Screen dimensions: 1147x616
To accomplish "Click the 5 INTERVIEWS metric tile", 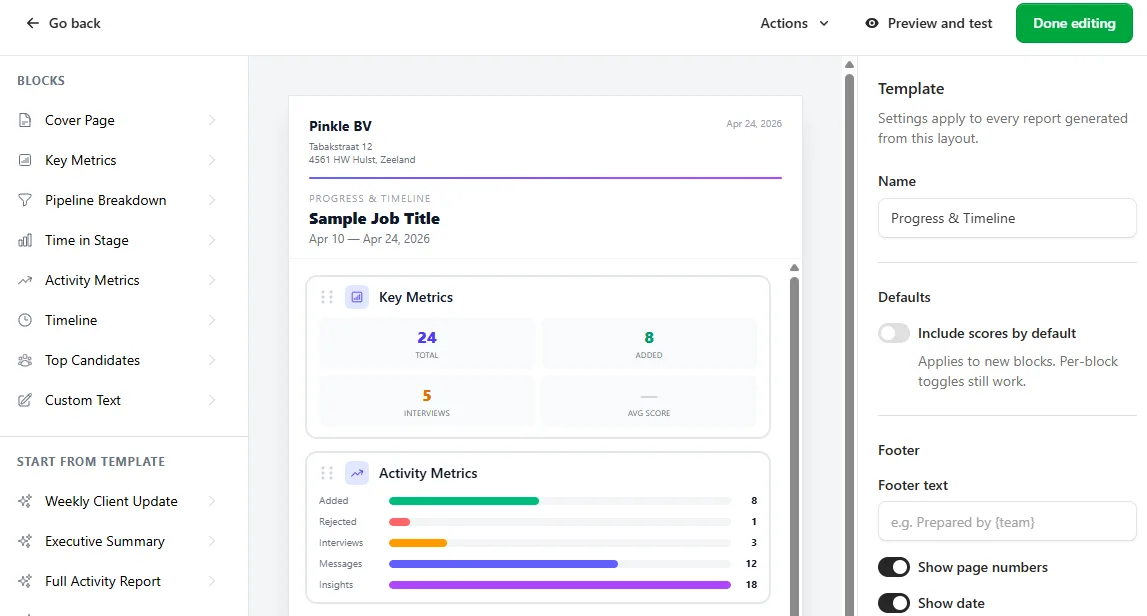I will [x=427, y=402].
